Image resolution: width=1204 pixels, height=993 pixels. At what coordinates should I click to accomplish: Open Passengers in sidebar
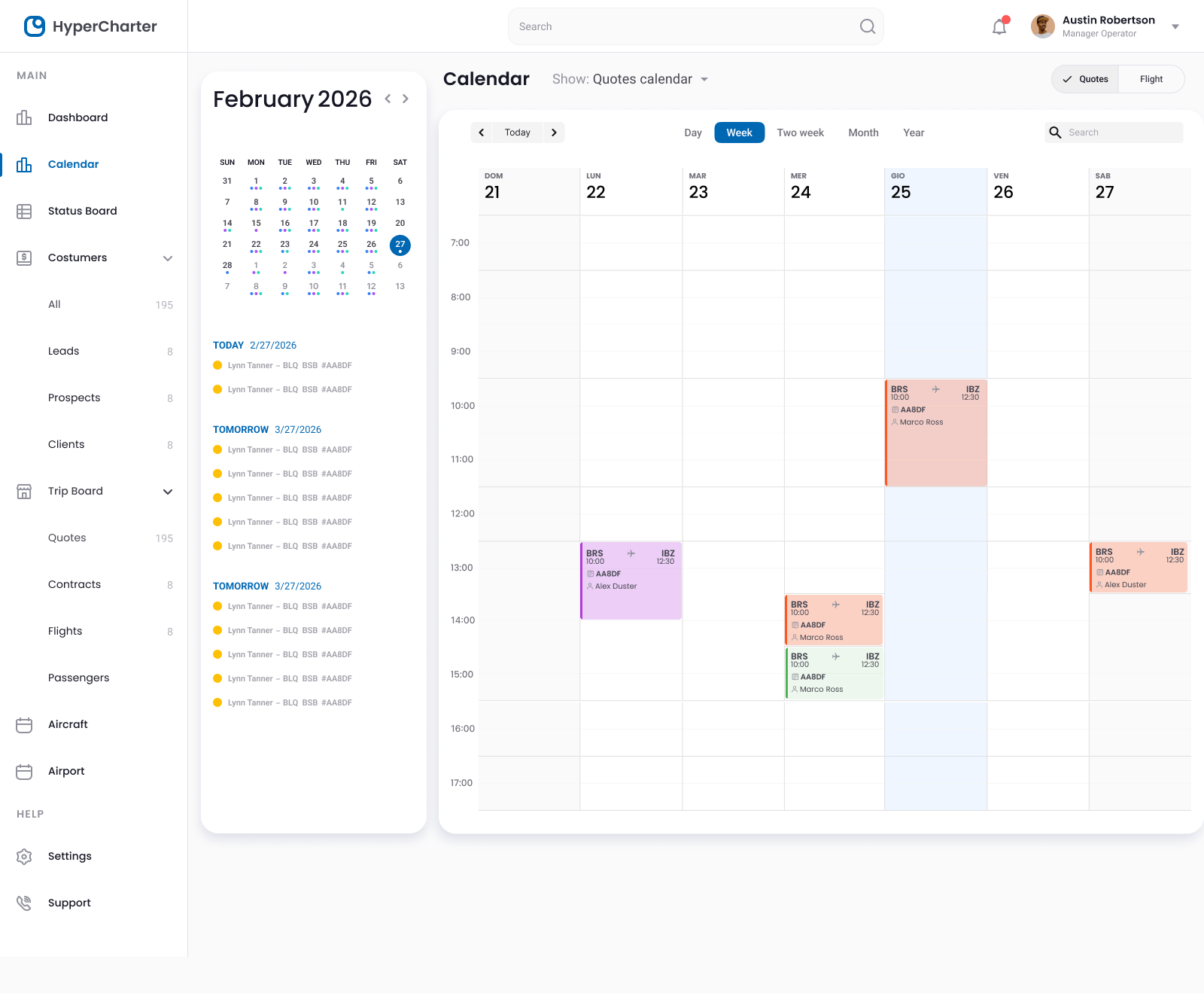(x=78, y=678)
